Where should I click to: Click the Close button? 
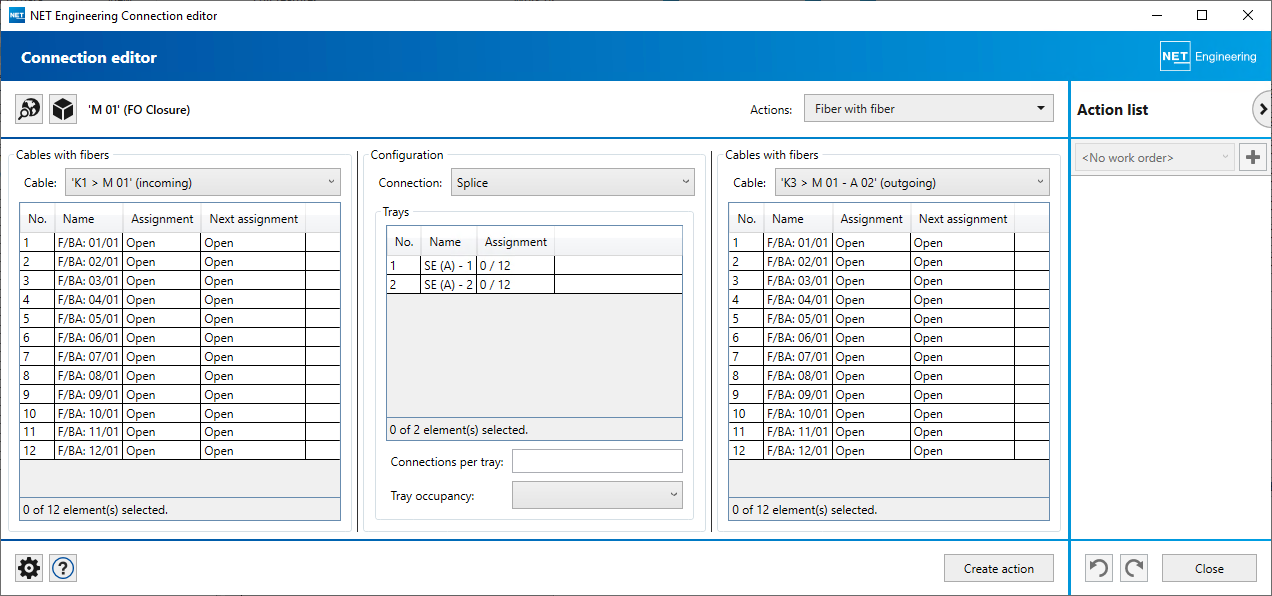[x=1209, y=568]
